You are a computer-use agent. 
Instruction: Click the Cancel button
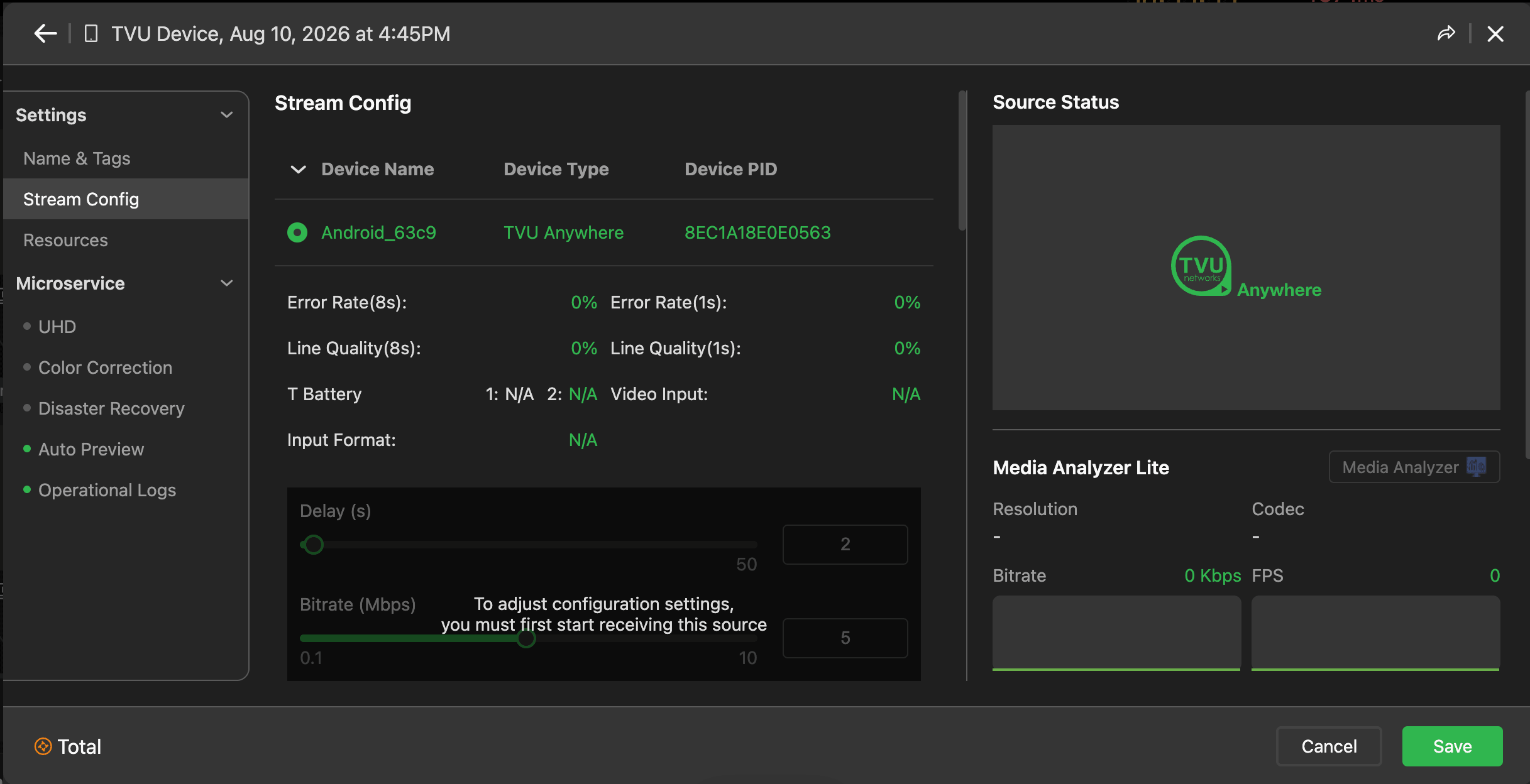pos(1329,746)
